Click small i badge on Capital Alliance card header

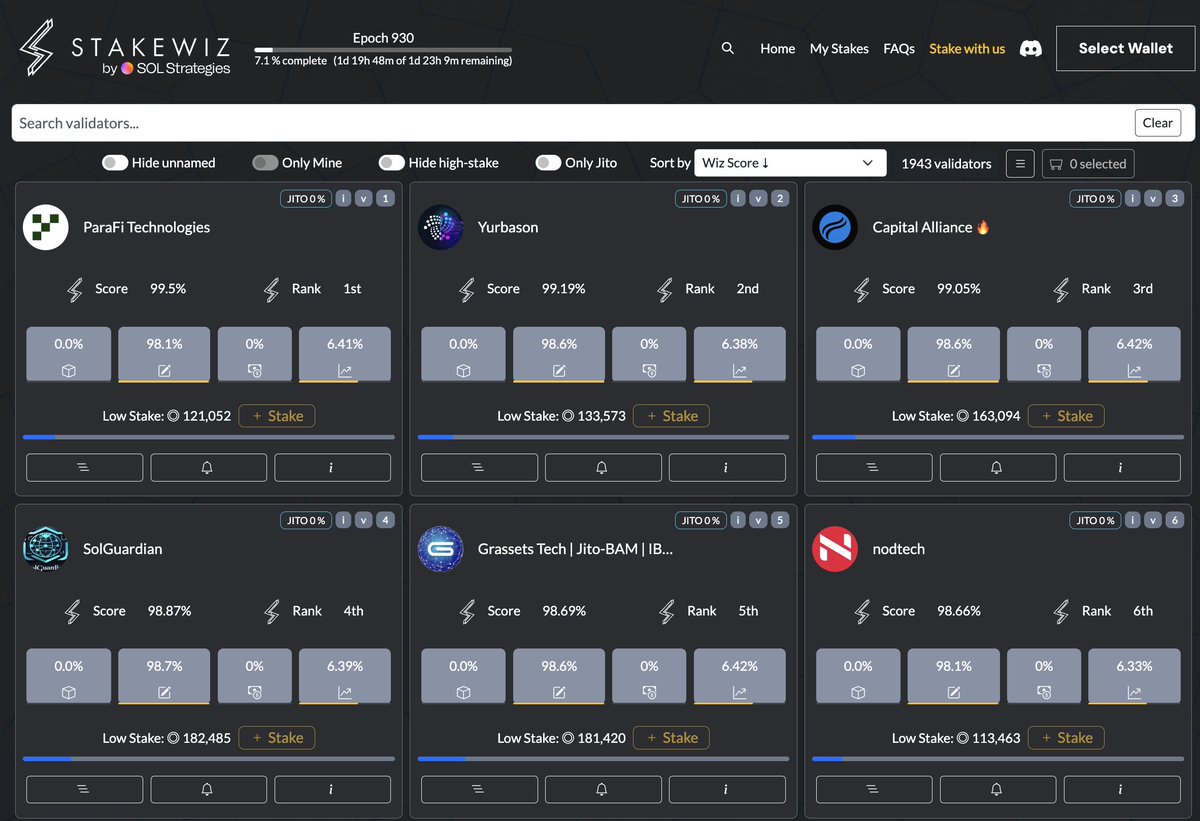1133,199
